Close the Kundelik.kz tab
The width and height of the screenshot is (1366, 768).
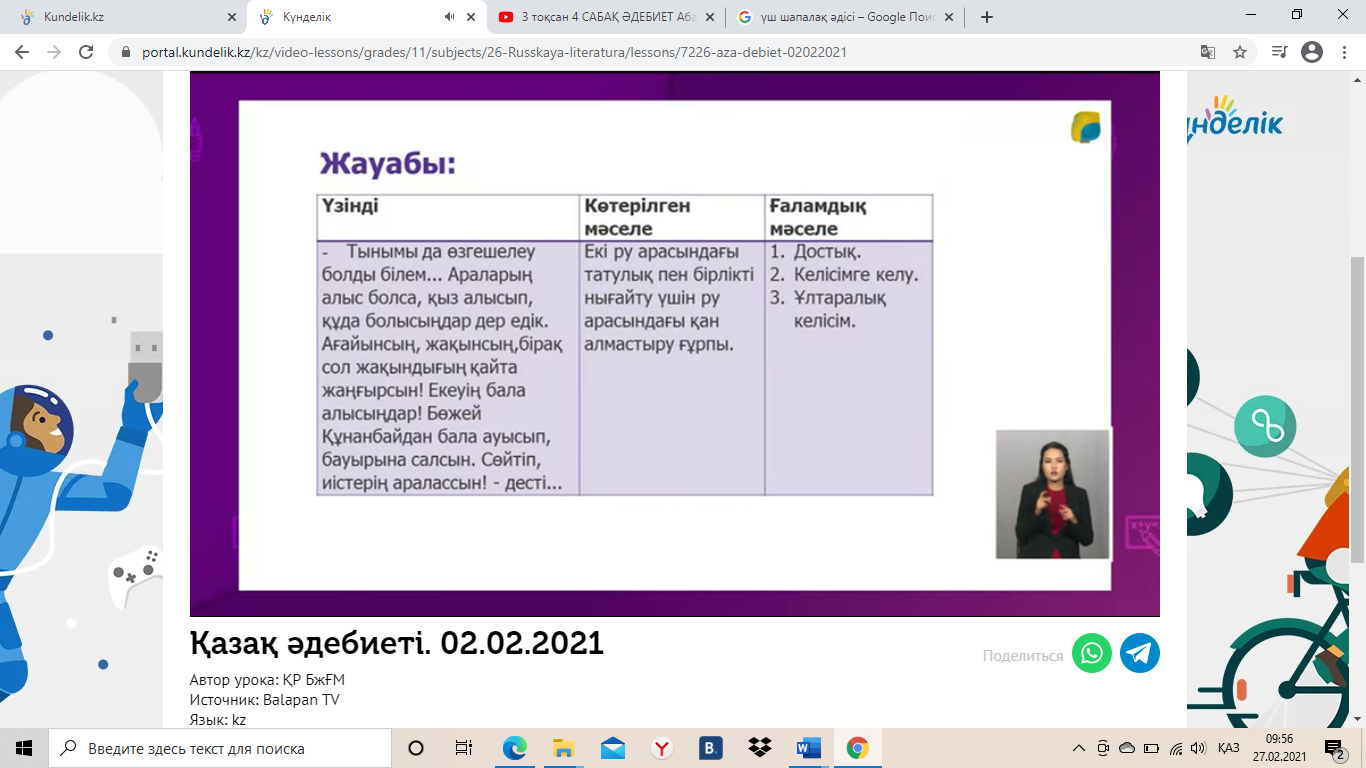(232, 17)
